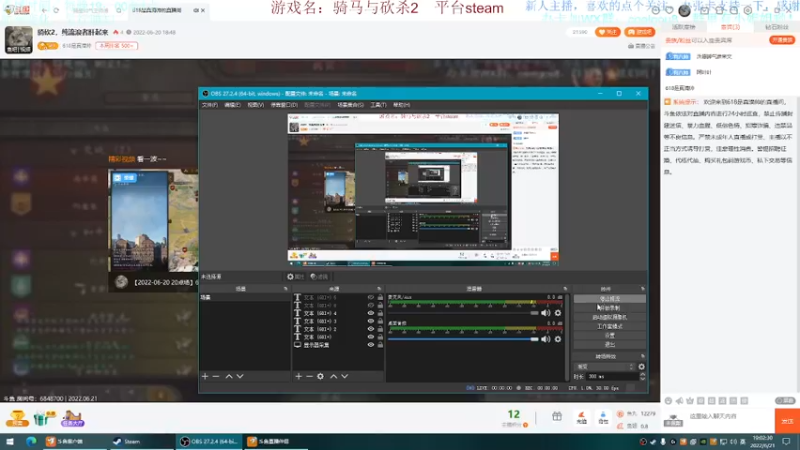The height and width of the screenshot is (450, 800).
Task: Undock the Controls panel via header icon
Action: (x=642, y=289)
